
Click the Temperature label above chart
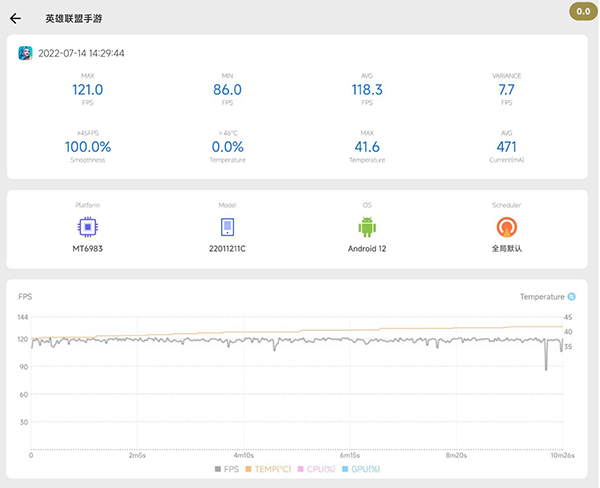542,297
